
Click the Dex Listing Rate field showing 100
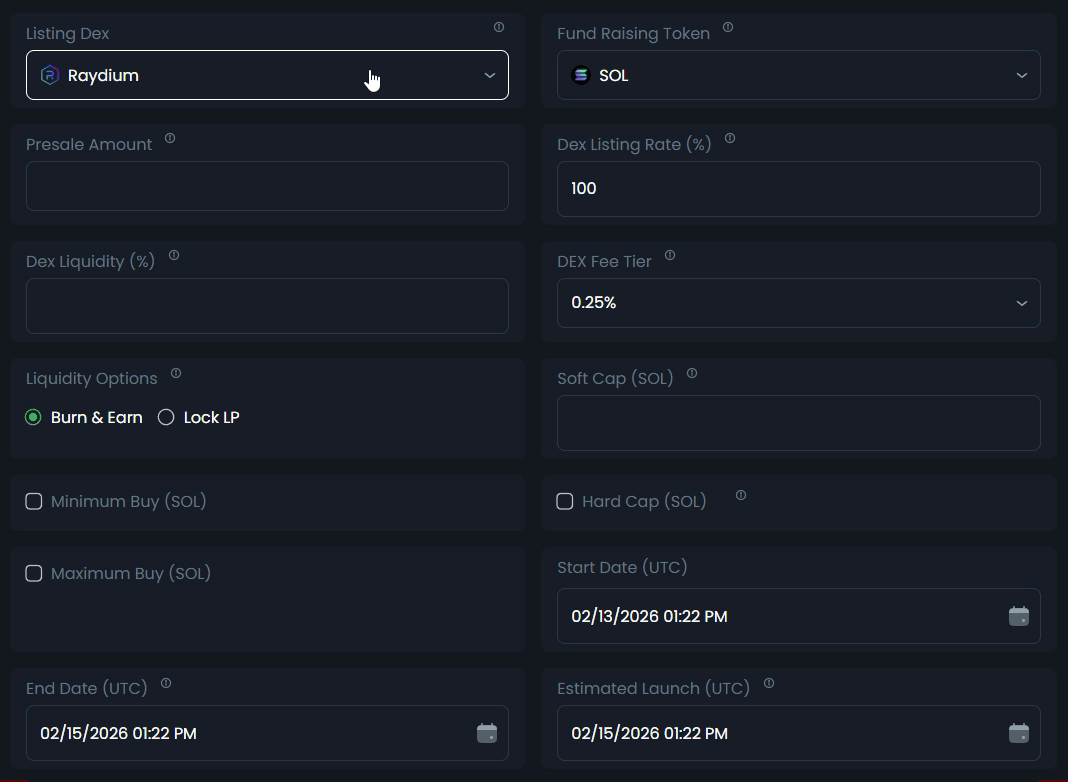(798, 188)
